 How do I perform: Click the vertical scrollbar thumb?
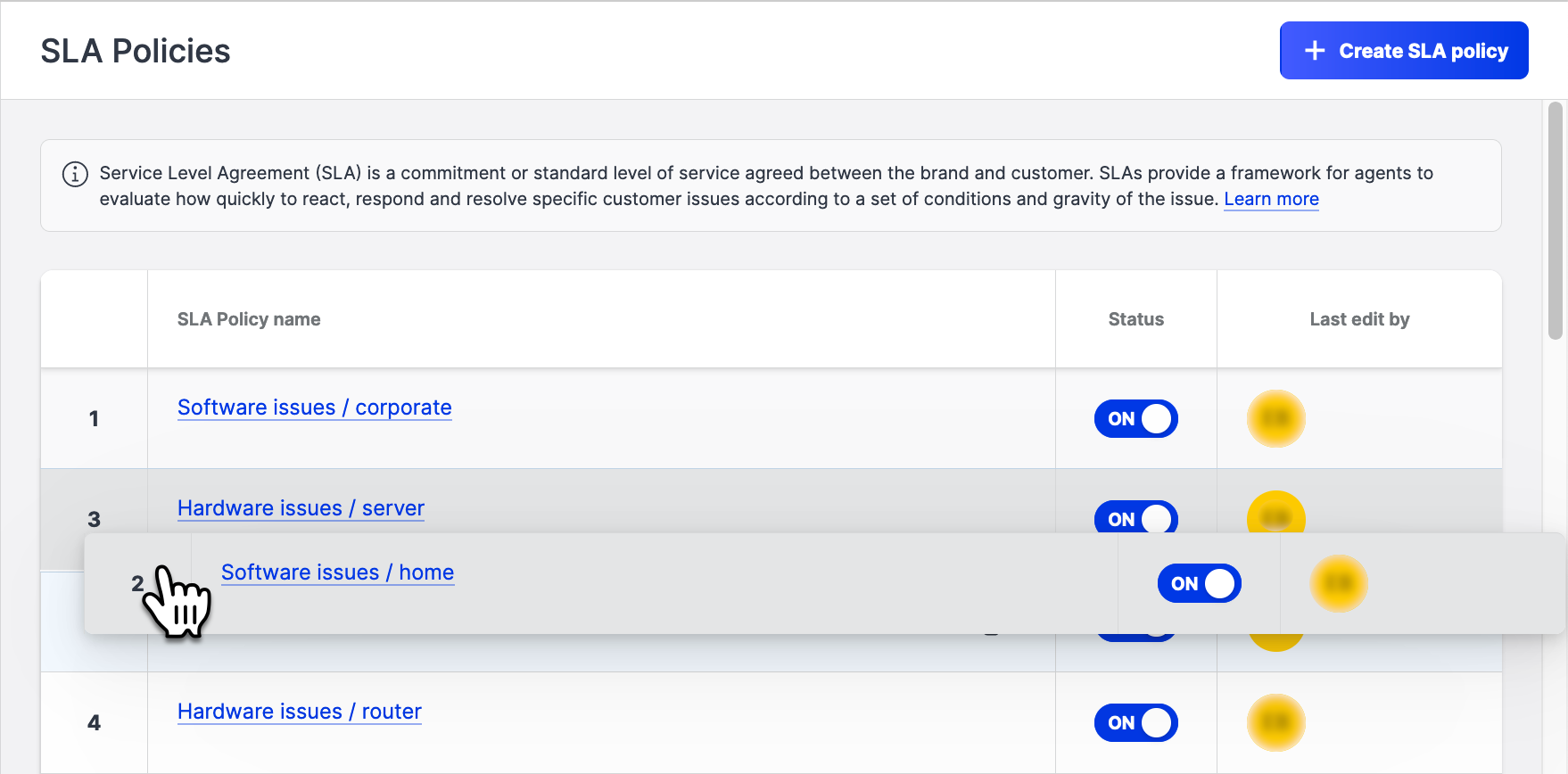1555,220
